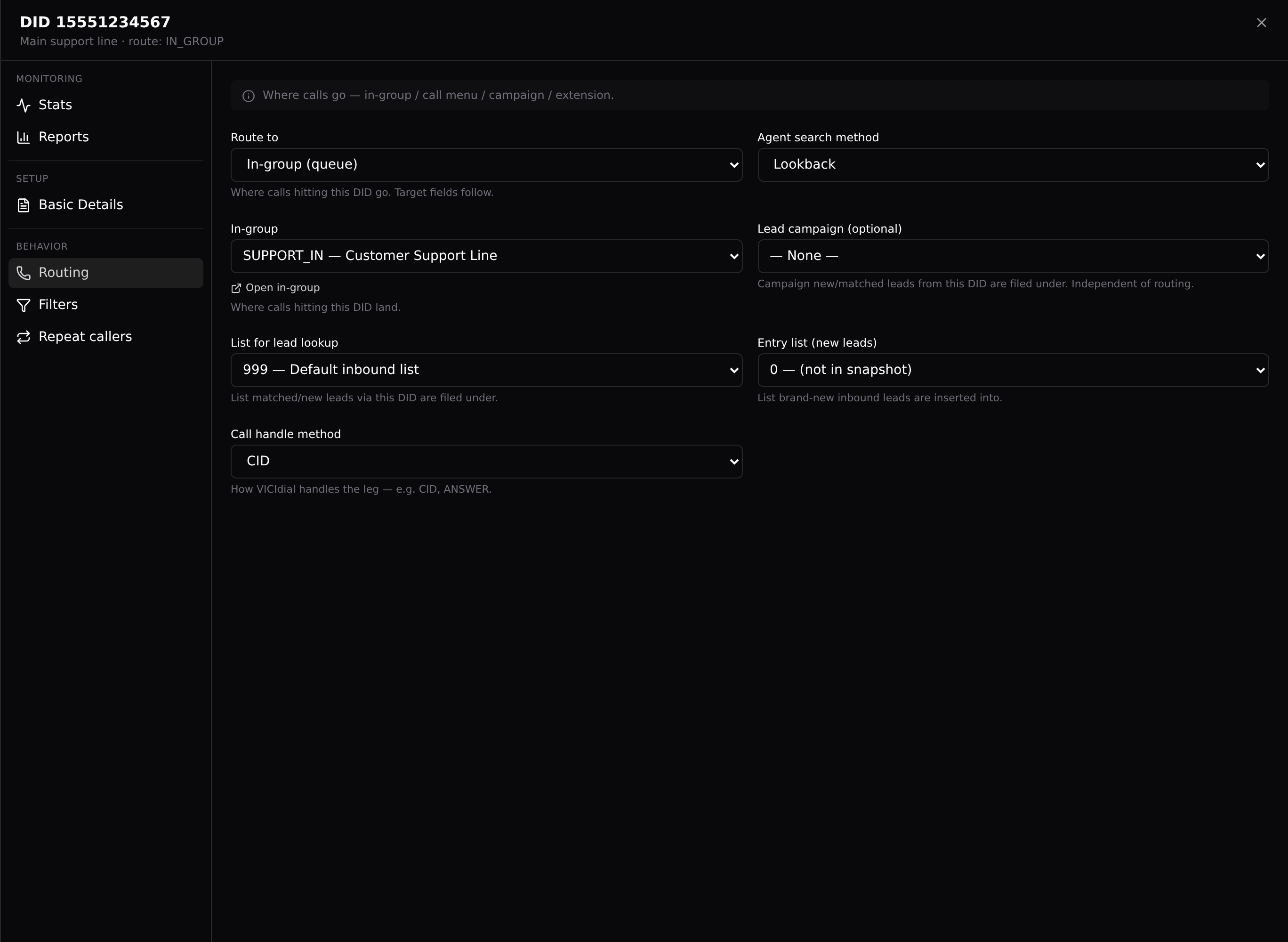Click the Stats activity pulse icon
The width and height of the screenshot is (1288, 942).
(24, 105)
